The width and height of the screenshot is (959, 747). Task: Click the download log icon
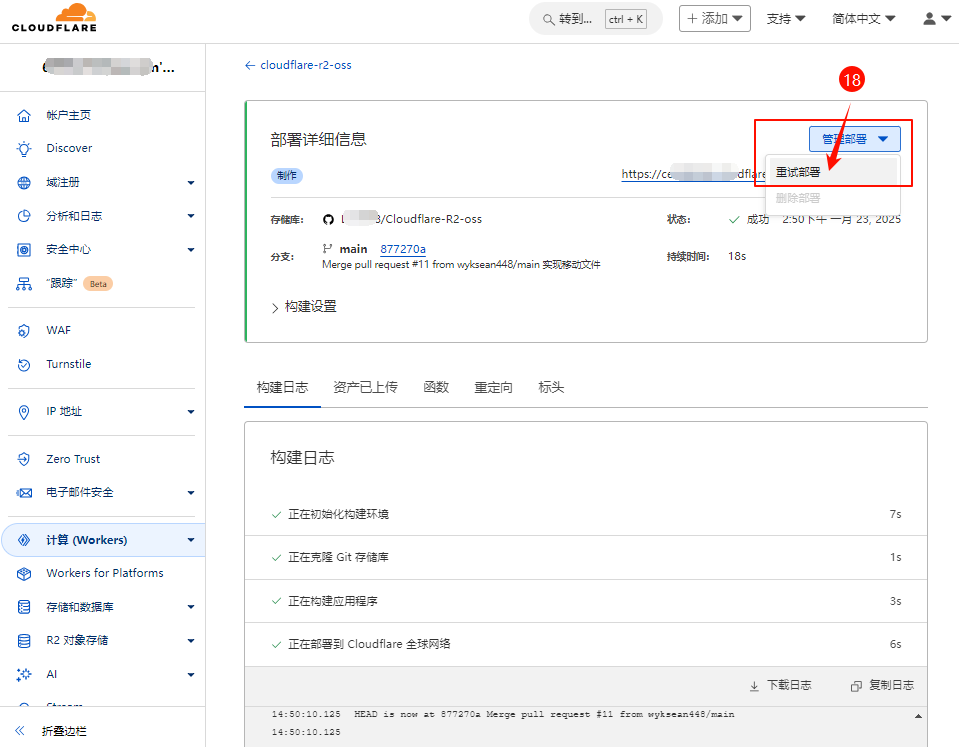[754, 686]
